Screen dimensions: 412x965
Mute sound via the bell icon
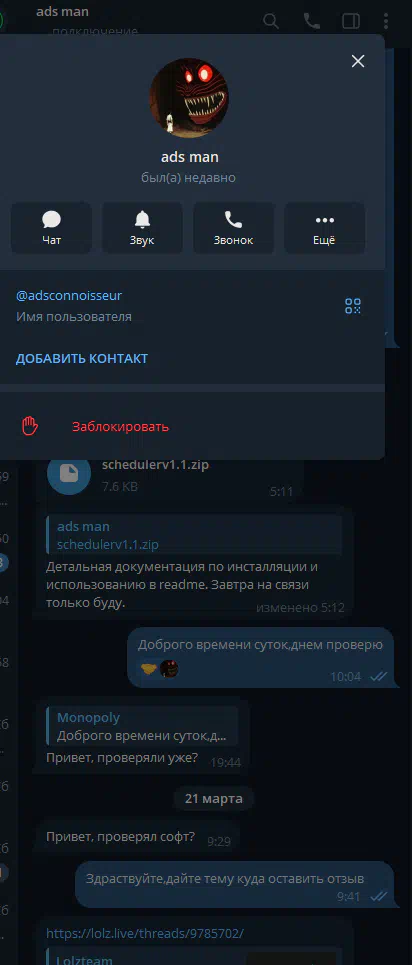142,228
